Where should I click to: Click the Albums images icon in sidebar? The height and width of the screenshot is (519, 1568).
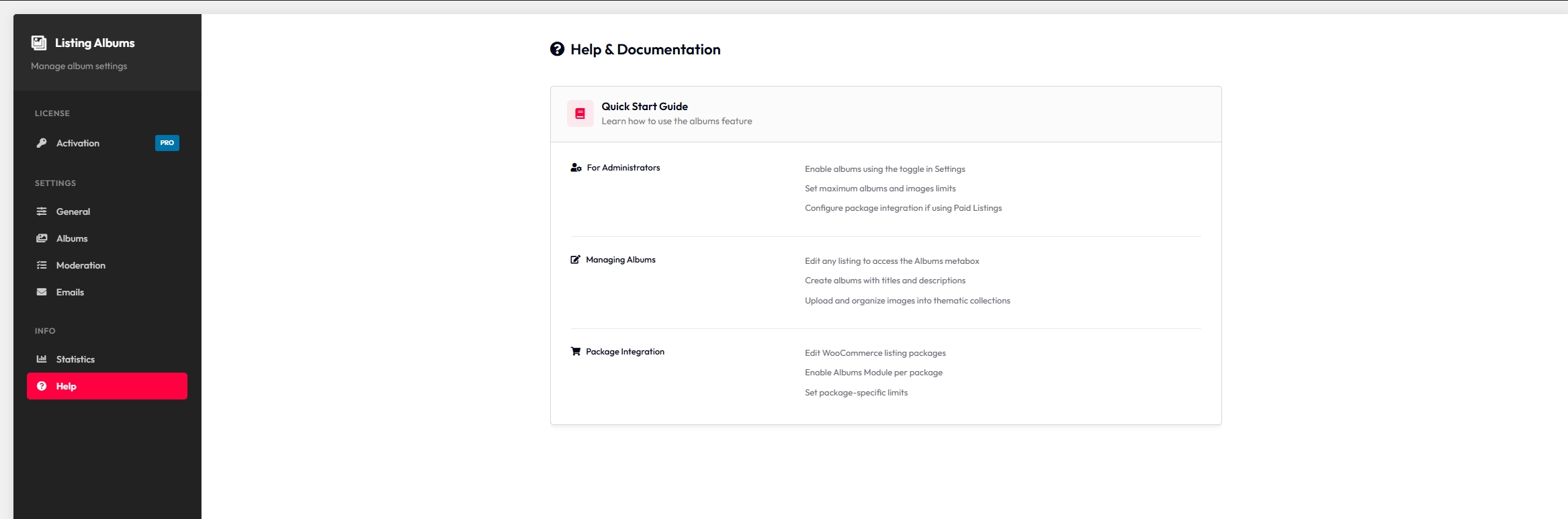click(x=42, y=238)
